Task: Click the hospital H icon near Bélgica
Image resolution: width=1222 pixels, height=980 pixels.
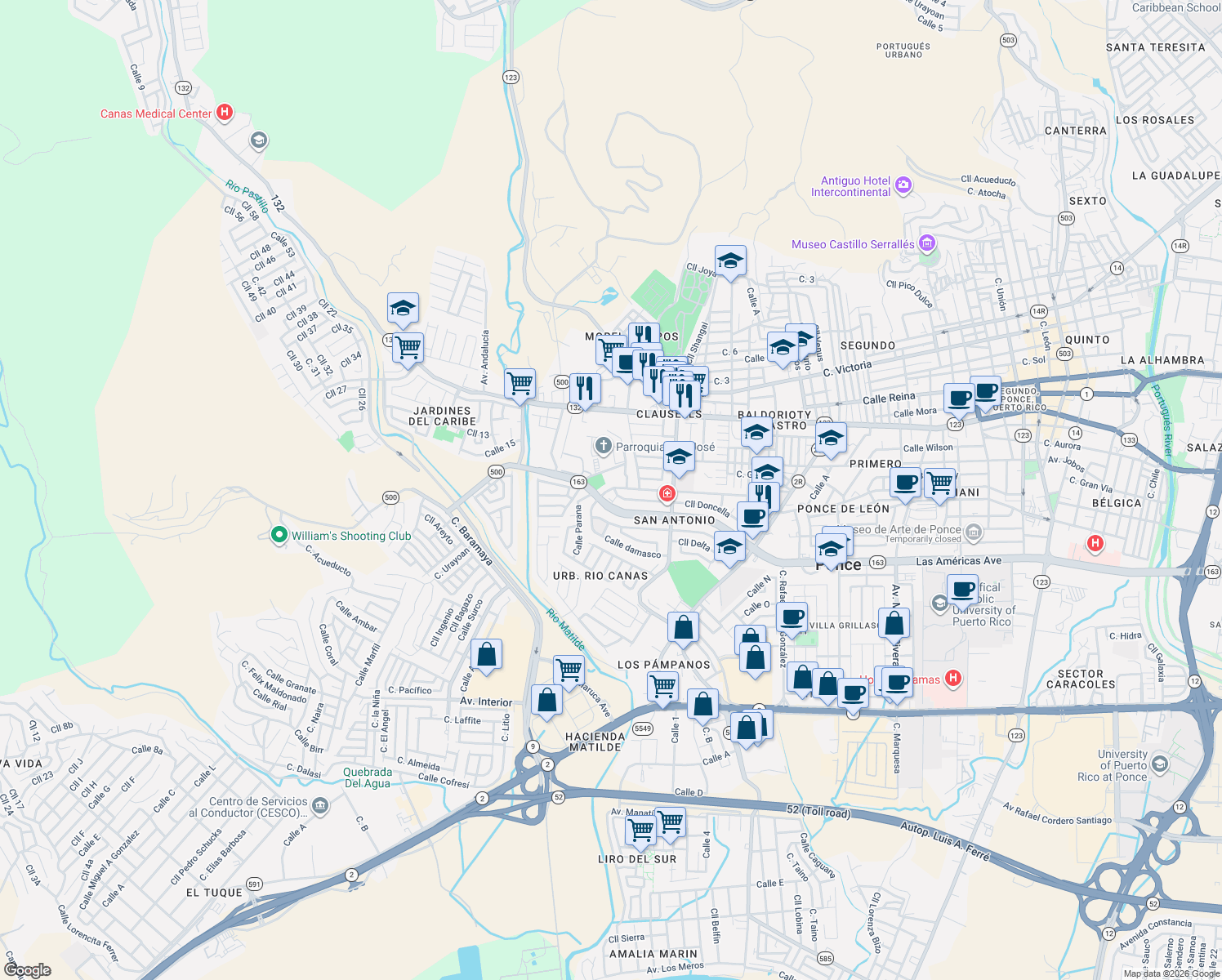Action: tap(1095, 543)
